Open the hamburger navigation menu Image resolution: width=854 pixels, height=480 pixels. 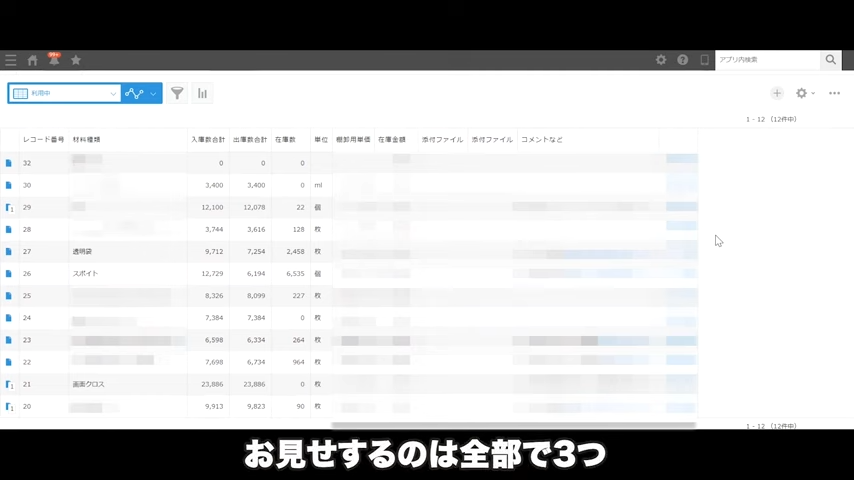pos(11,60)
